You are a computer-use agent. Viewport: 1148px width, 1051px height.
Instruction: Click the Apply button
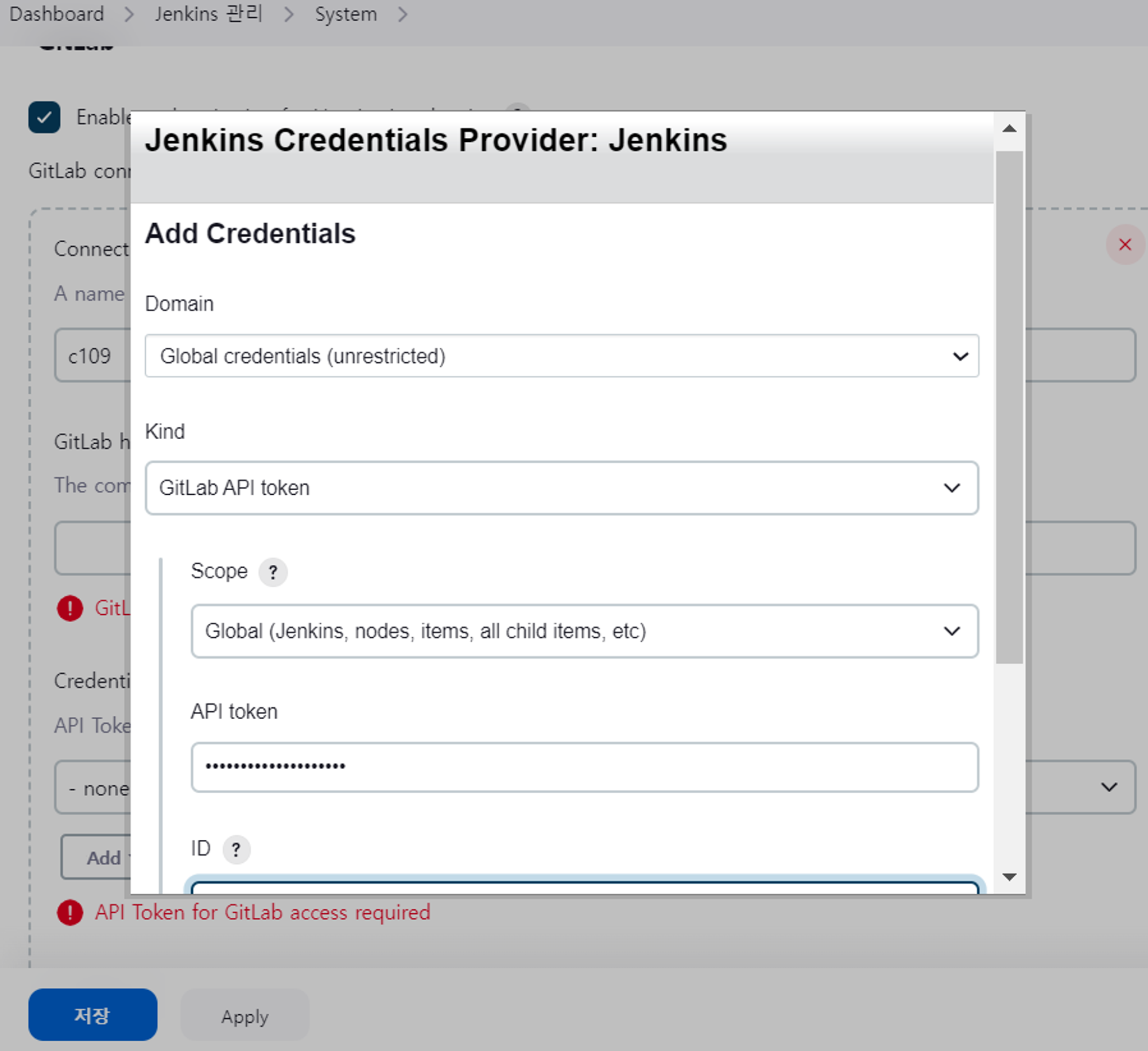(245, 1016)
